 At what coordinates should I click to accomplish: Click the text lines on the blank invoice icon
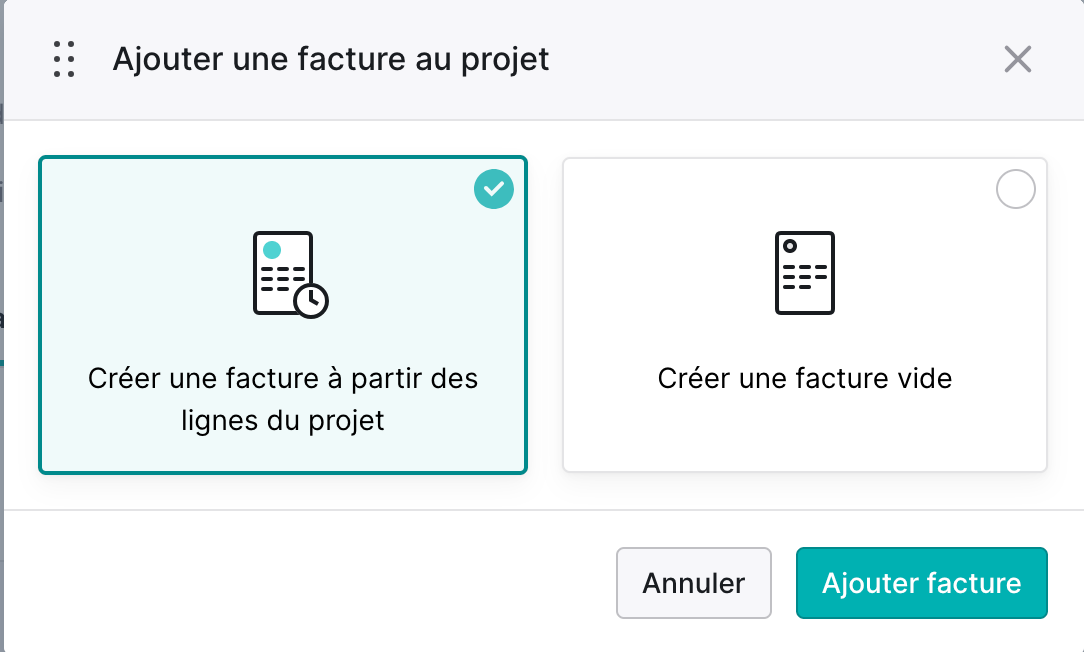coord(805,277)
